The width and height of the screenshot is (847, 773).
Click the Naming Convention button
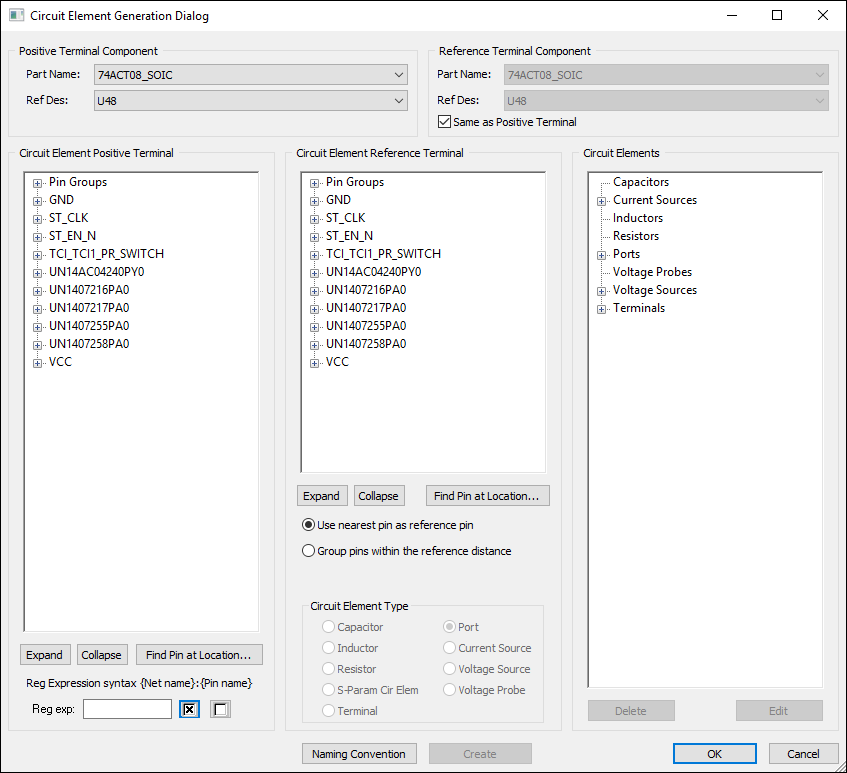(359, 753)
